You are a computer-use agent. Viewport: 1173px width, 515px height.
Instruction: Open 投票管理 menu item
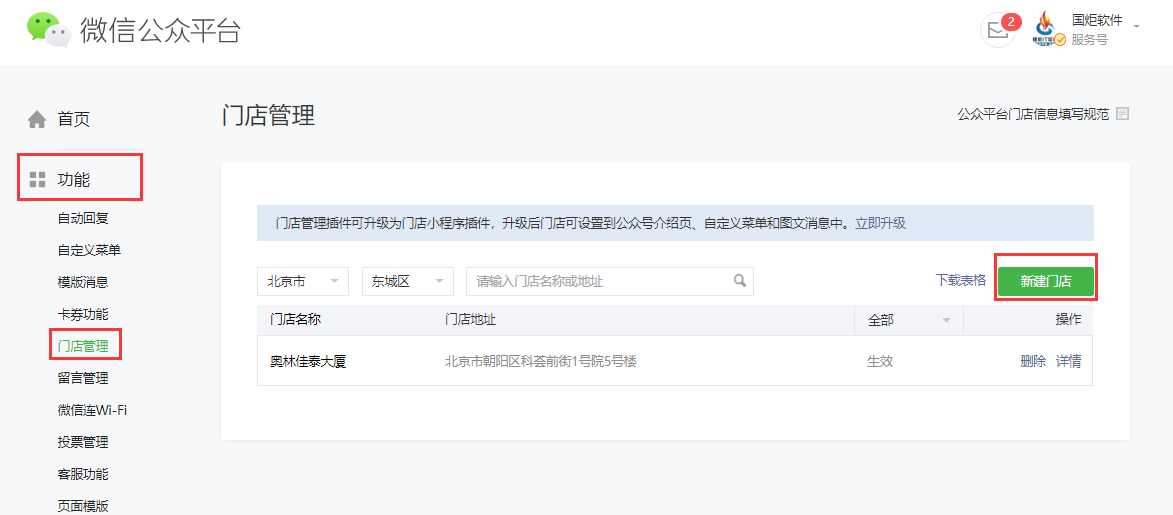click(83, 442)
